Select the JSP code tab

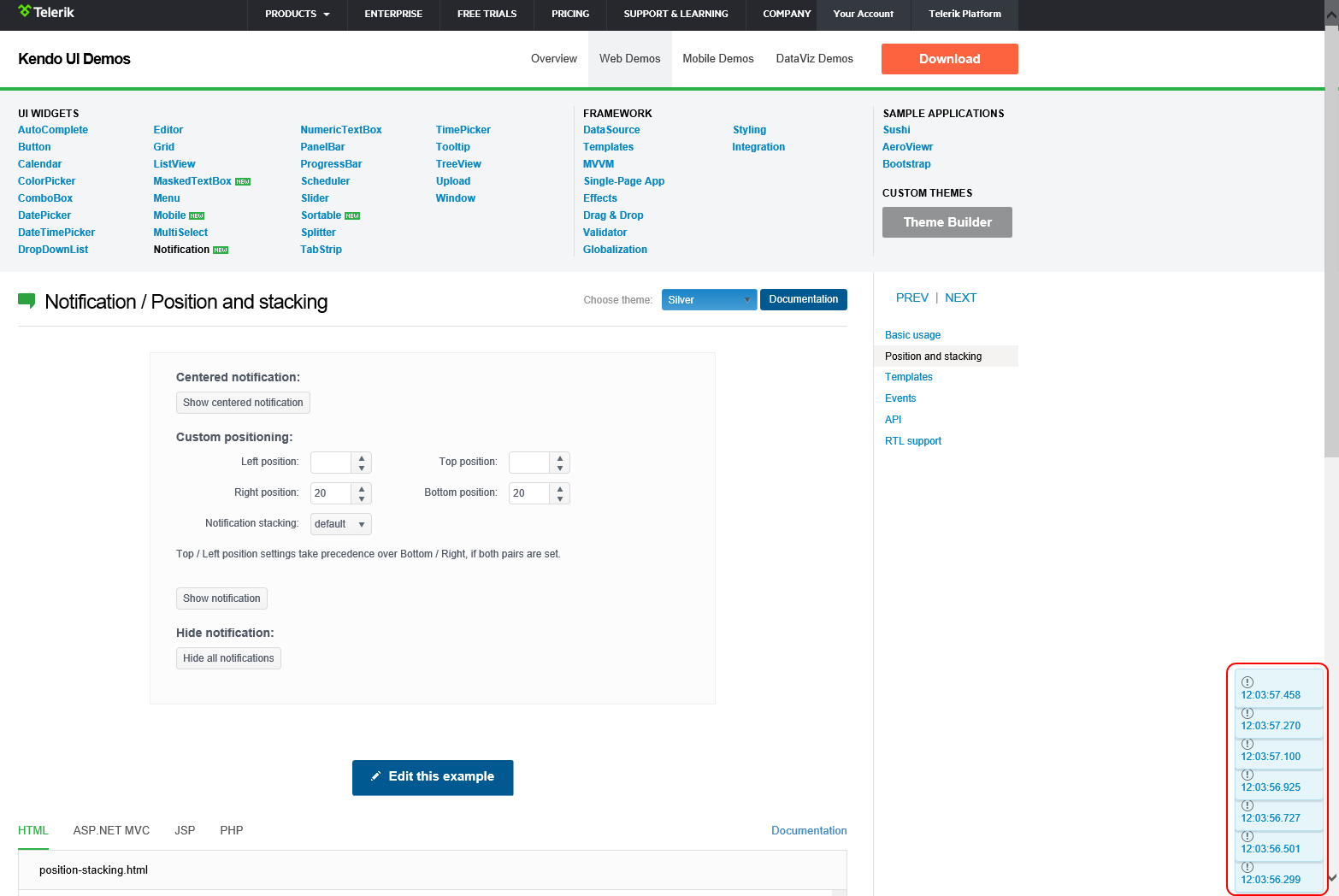point(185,830)
